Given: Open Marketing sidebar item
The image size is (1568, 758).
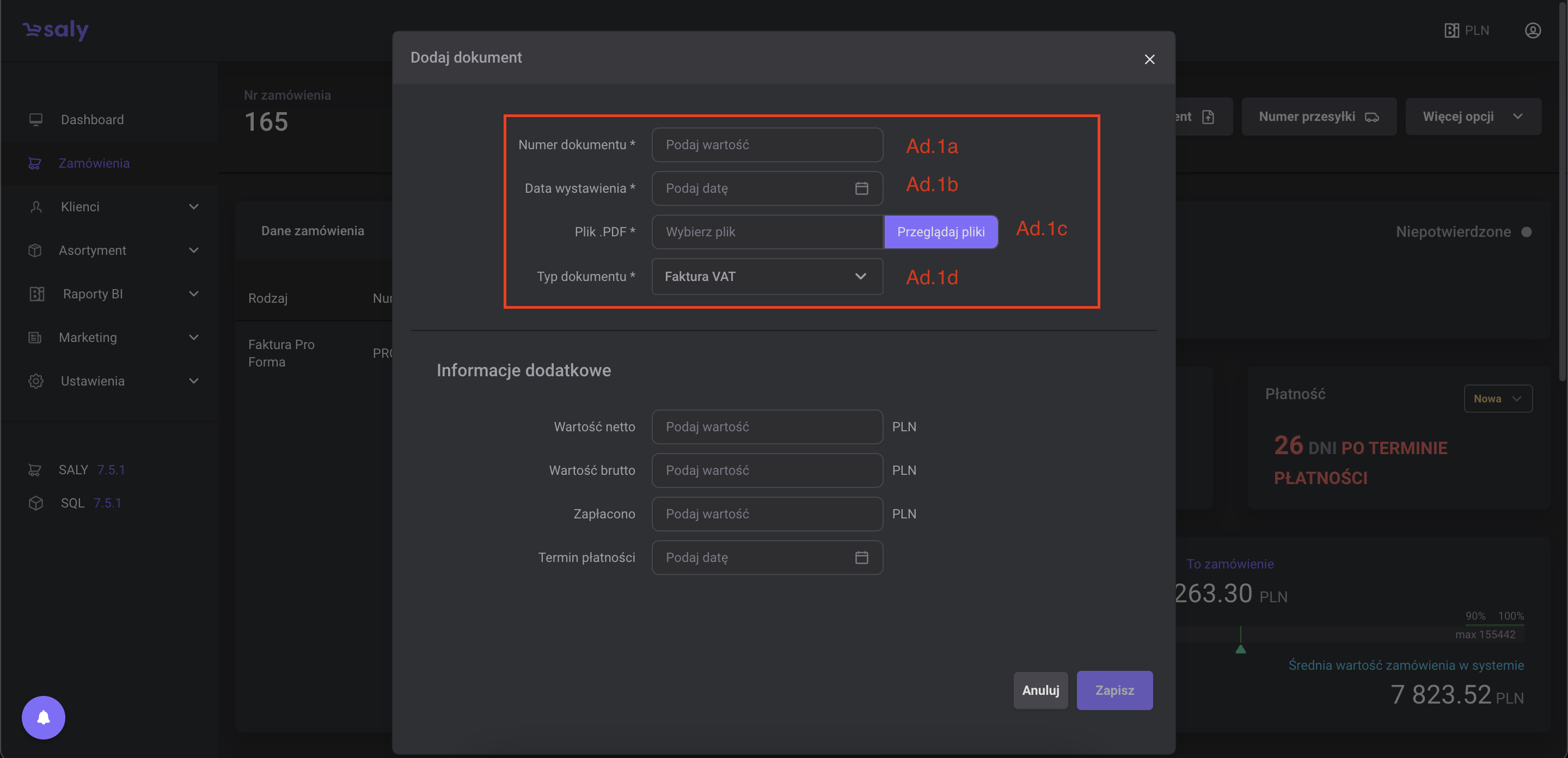Looking at the screenshot, I should point(88,337).
